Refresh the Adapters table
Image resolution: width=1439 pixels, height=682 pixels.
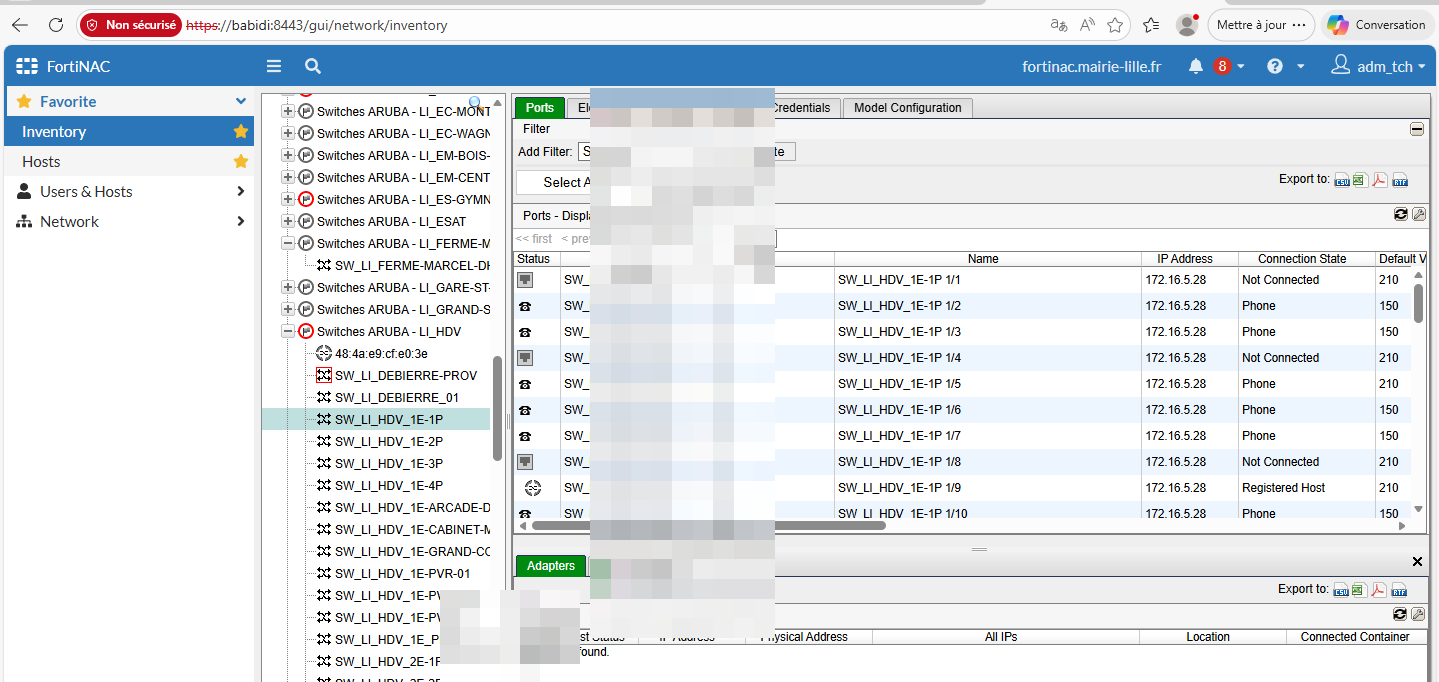point(1400,614)
